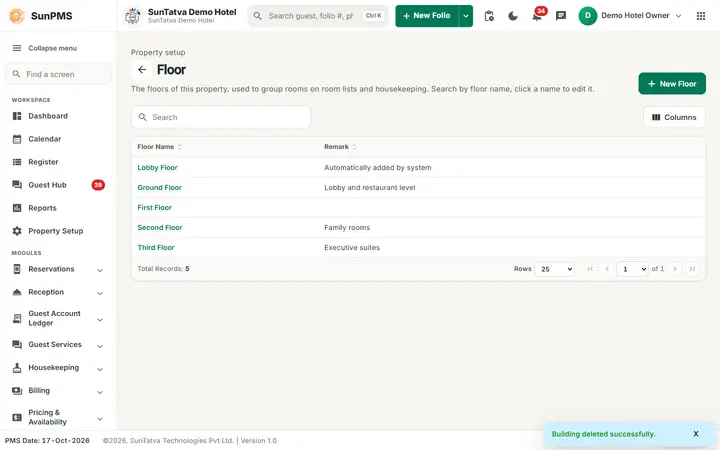This screenshot has width=720, height=450.
Task: Open the Guest Hub sidebar item
Action: click(58, 185)
